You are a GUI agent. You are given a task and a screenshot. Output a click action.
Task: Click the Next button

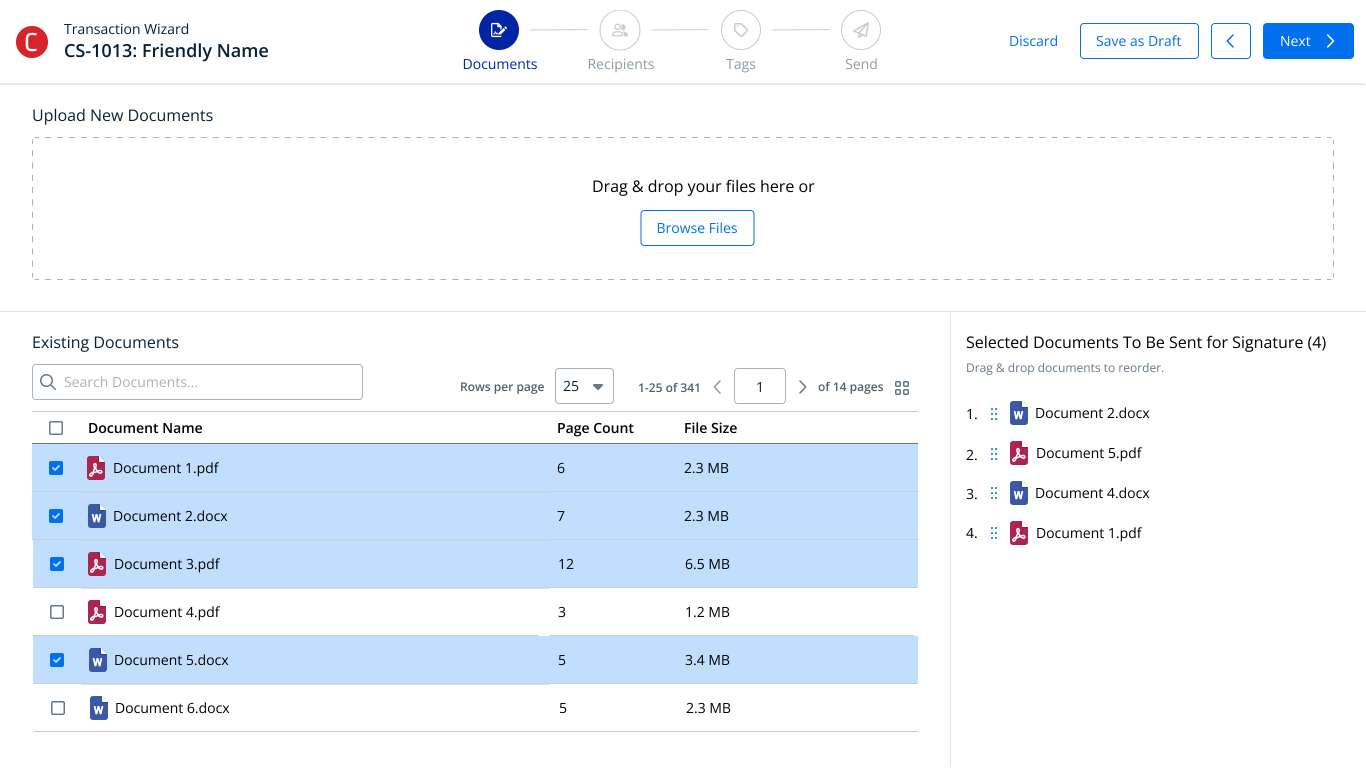coord(1308,41)
